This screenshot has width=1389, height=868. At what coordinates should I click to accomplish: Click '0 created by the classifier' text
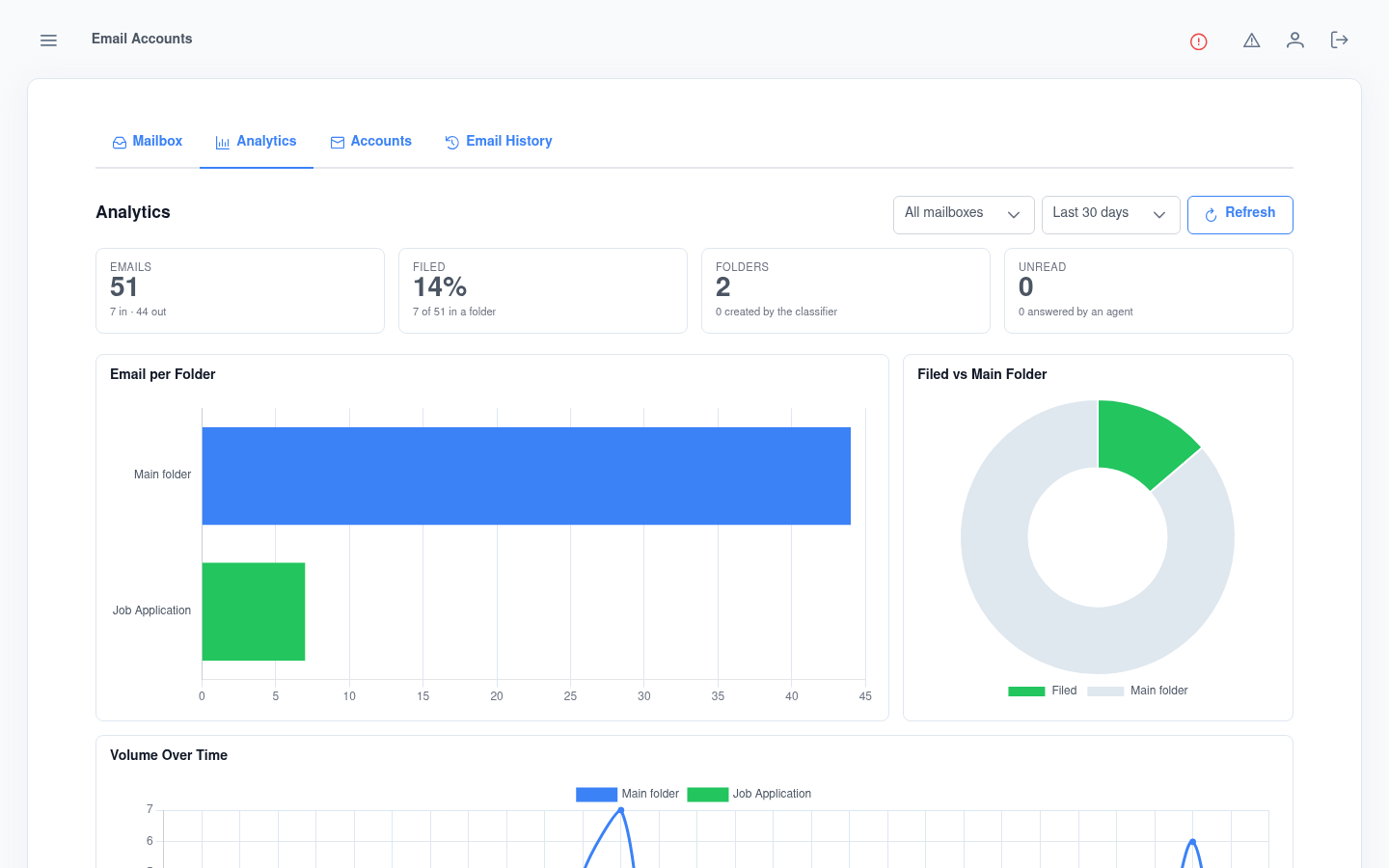[776, 312]
